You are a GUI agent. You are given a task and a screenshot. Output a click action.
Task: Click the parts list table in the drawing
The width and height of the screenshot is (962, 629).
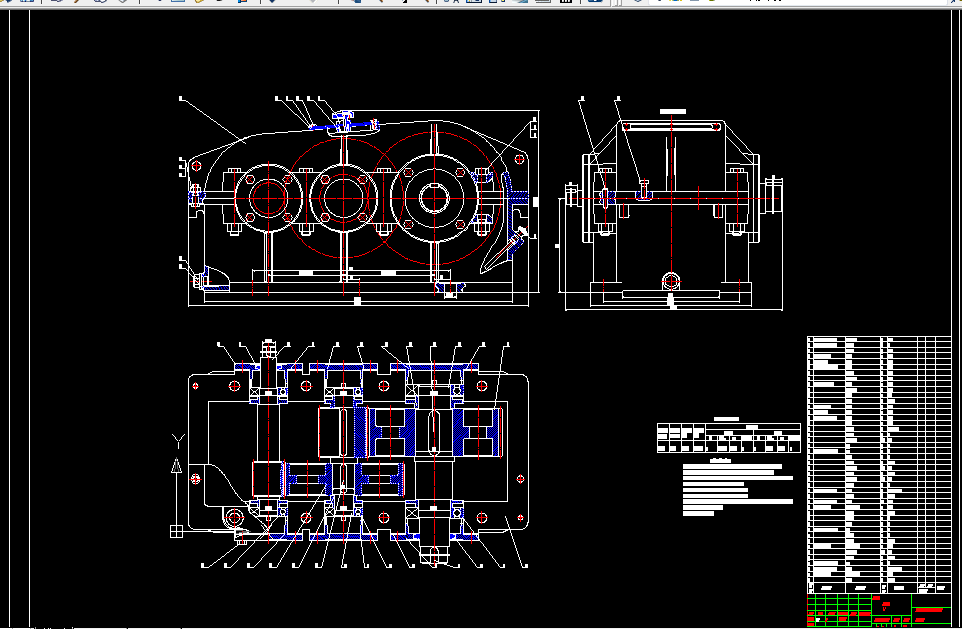click(x=879, y=465)
